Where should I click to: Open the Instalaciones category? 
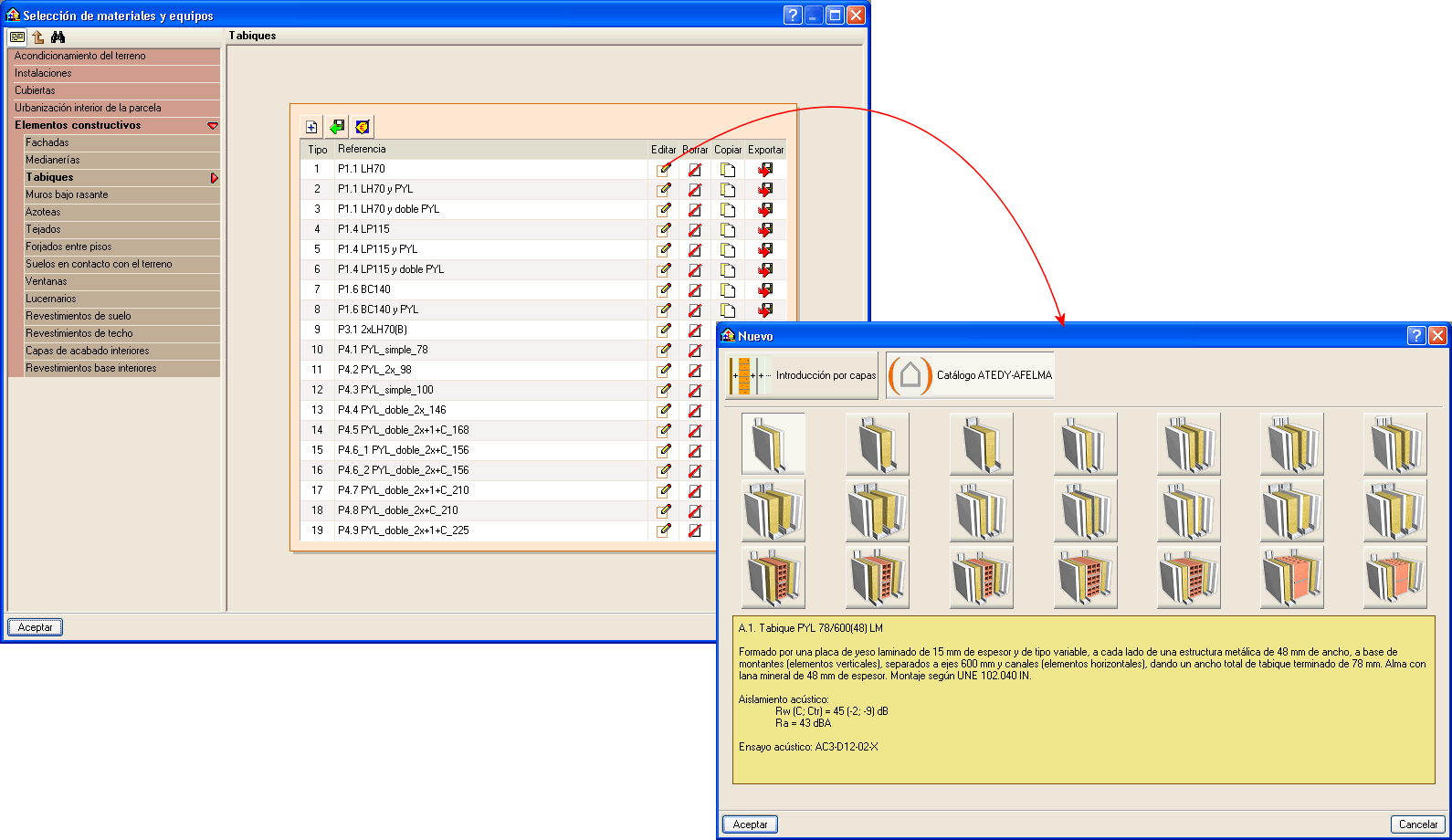click(x=115, y=73)
